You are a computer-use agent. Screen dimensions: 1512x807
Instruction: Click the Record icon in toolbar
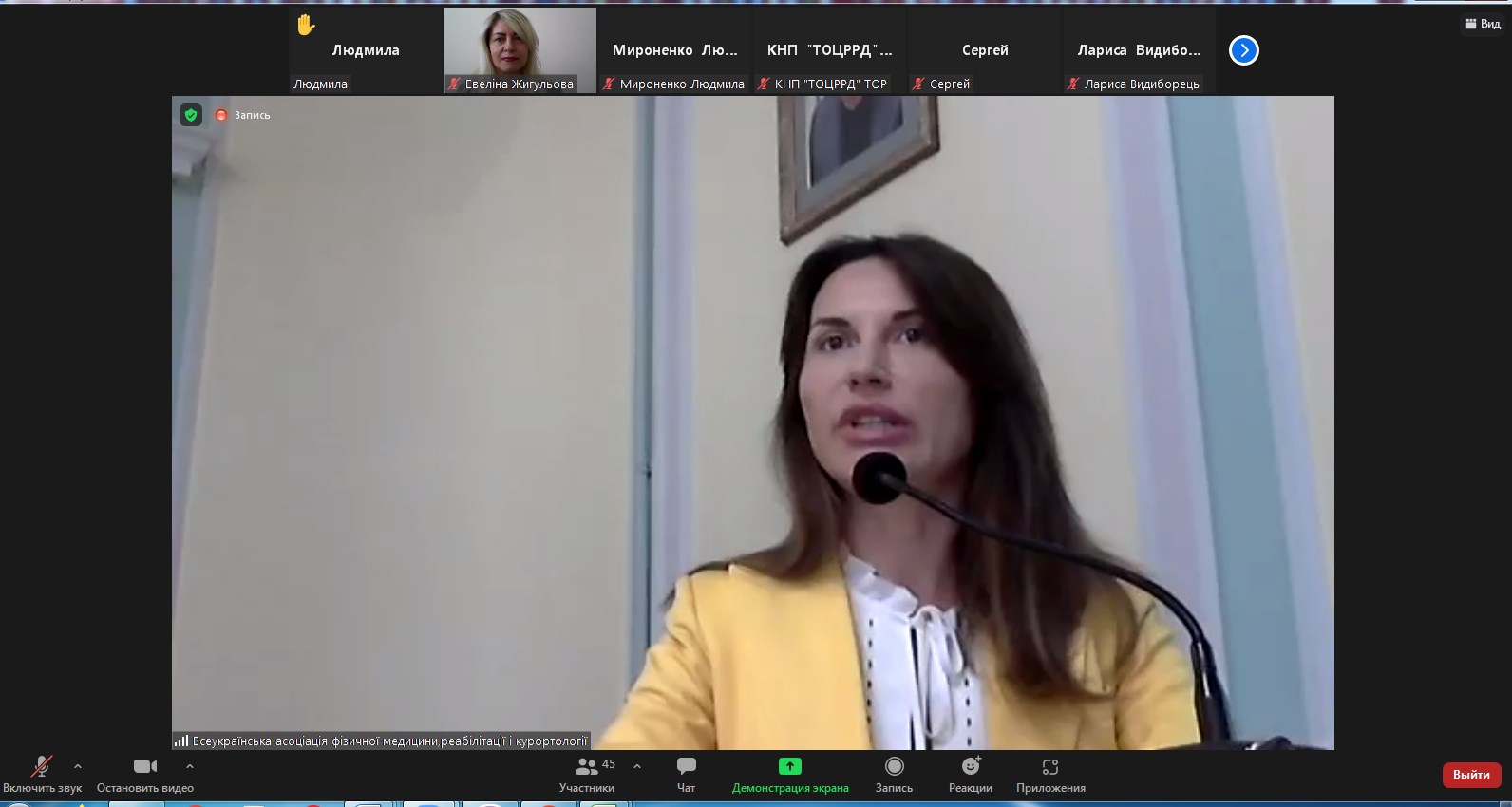(x=894, y=766)
